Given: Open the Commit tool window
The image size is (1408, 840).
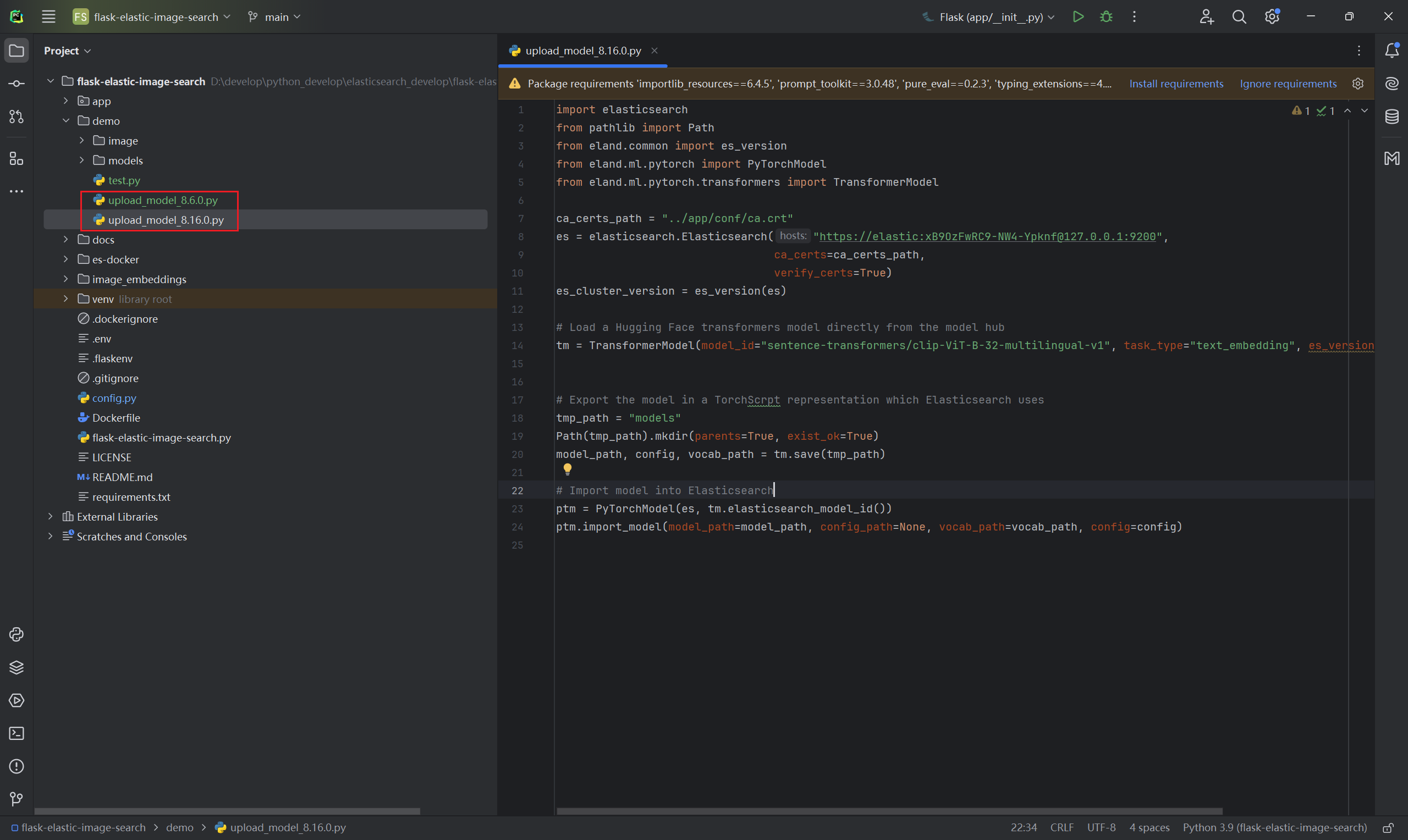Looking at the screenshot, I should click(16, 84).
